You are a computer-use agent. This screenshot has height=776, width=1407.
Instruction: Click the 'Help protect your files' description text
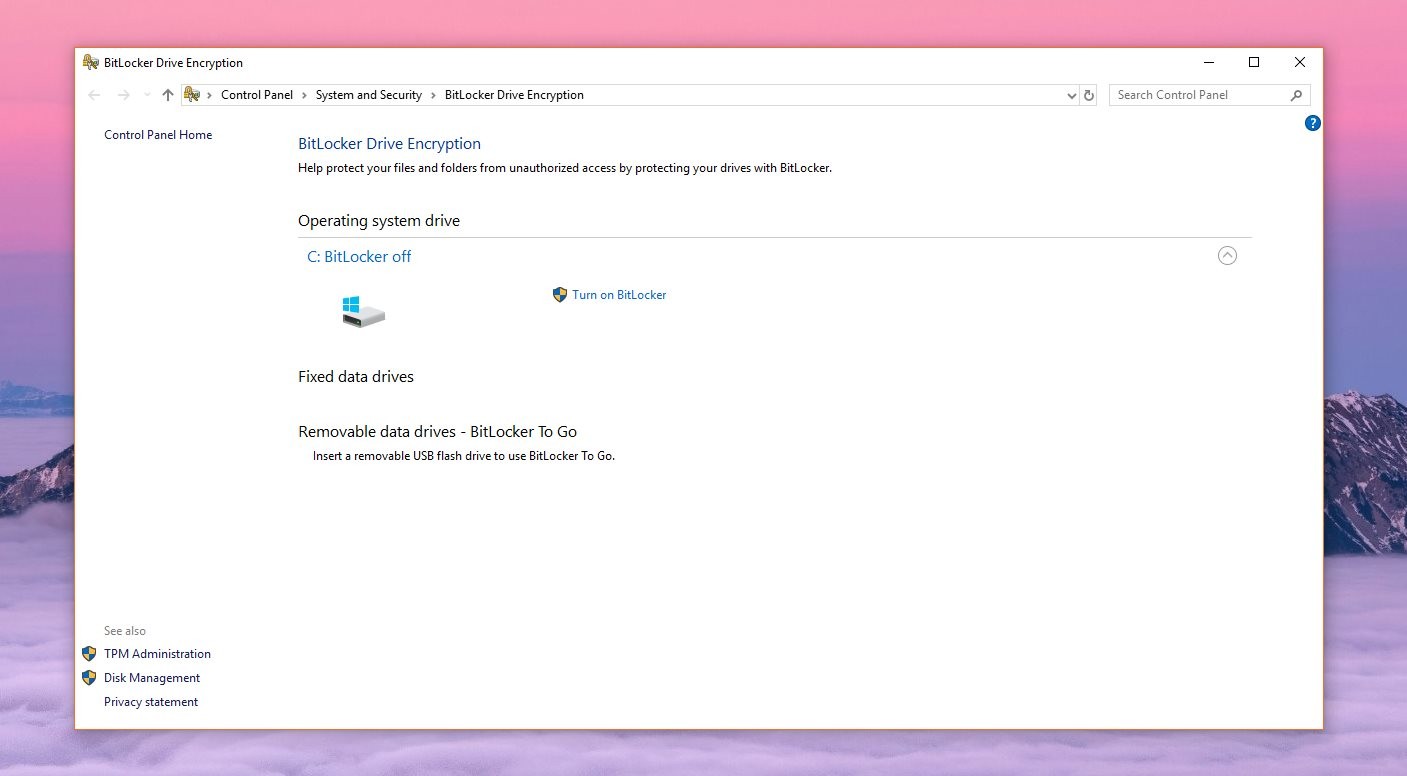coord(565,168)
